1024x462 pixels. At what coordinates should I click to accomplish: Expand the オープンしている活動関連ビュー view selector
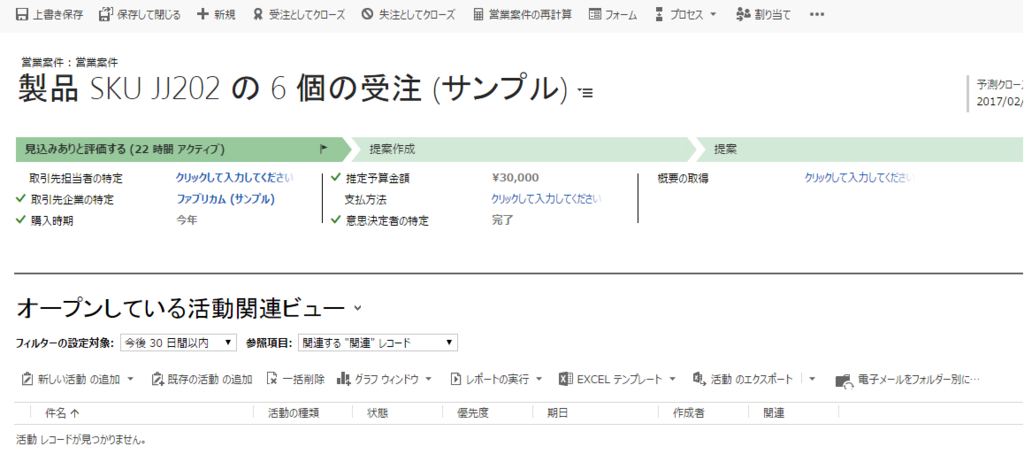(x=357, y=308)
